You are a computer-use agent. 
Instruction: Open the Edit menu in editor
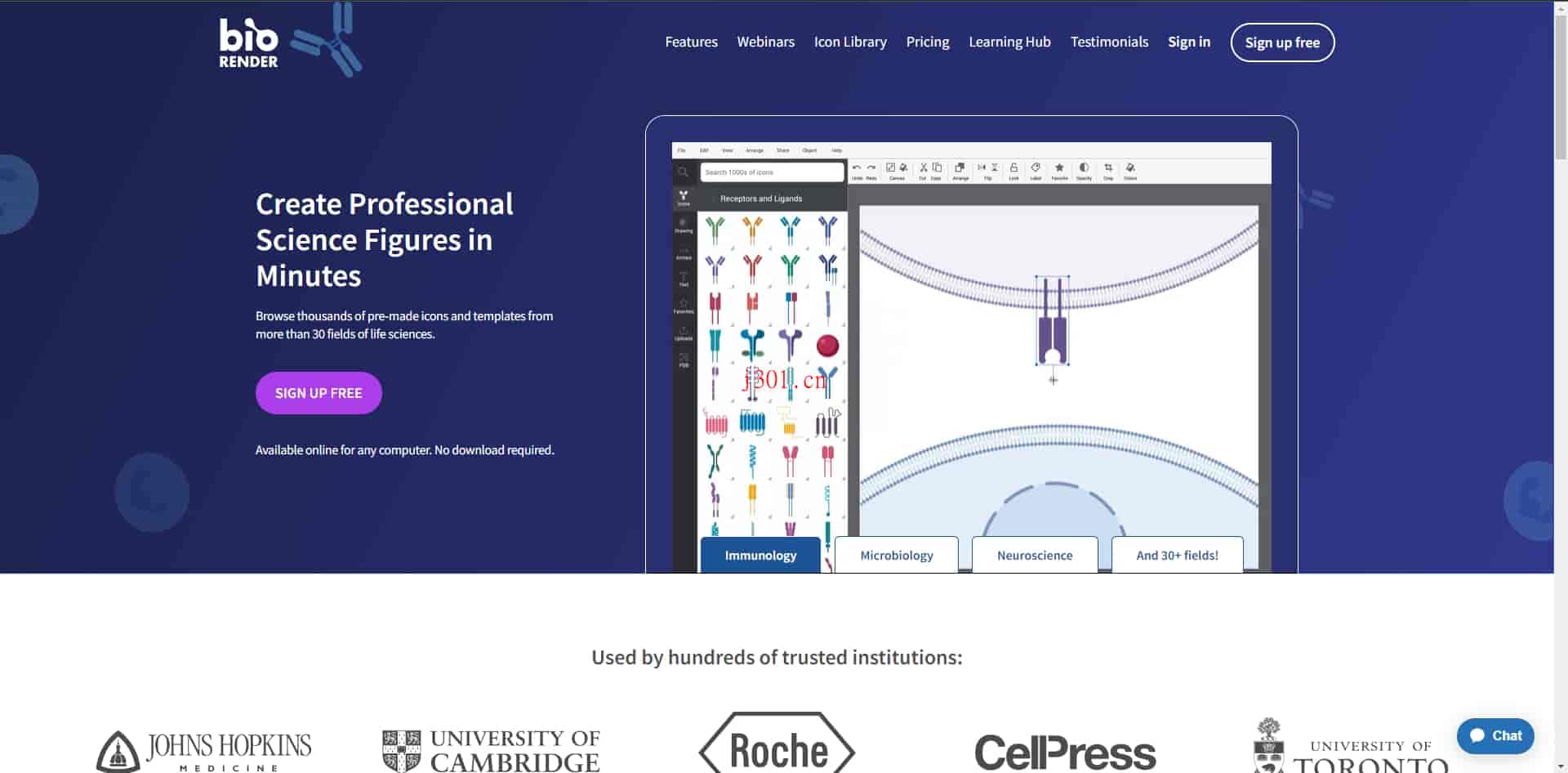pos(704,150)
